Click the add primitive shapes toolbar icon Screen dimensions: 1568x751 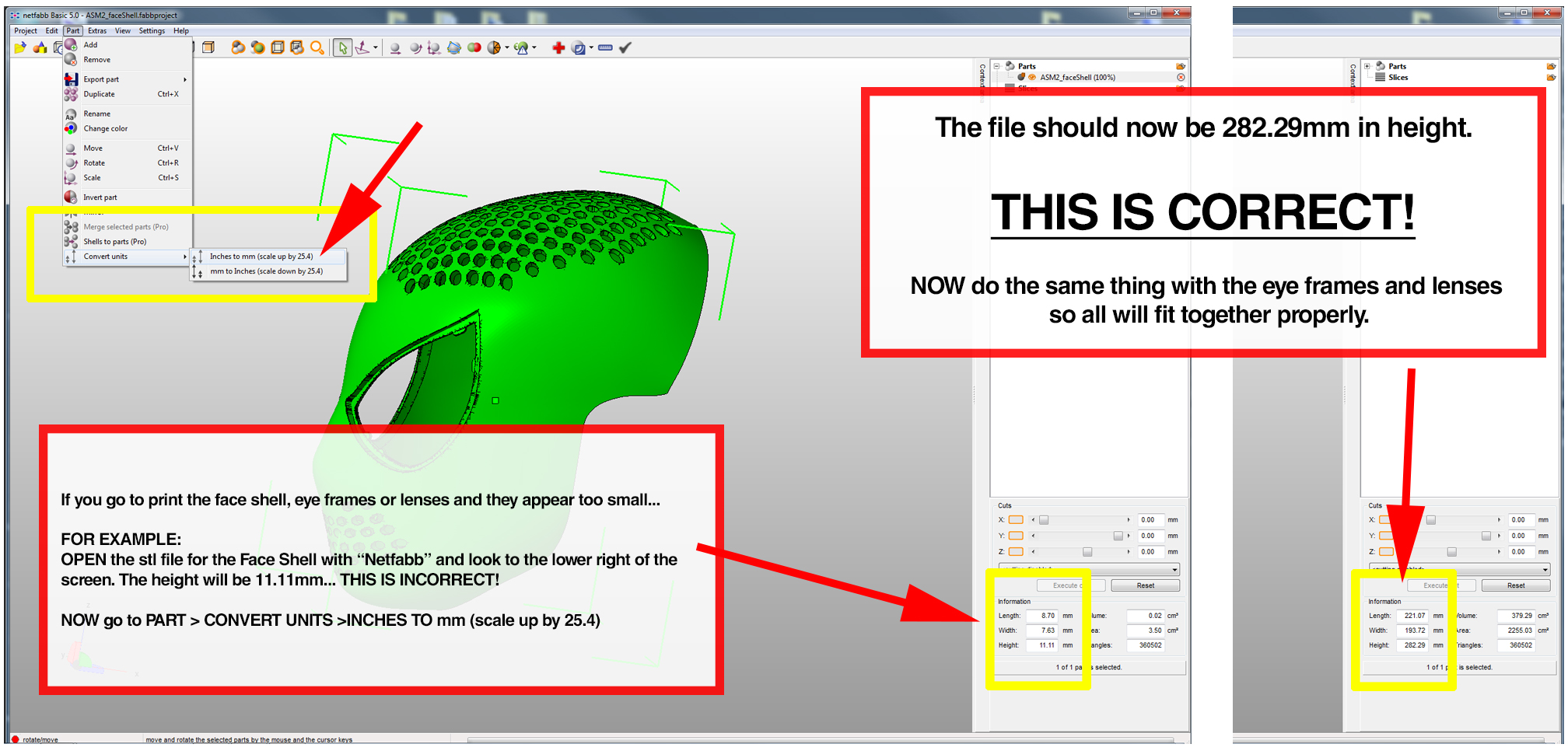(x=40, y=48)
